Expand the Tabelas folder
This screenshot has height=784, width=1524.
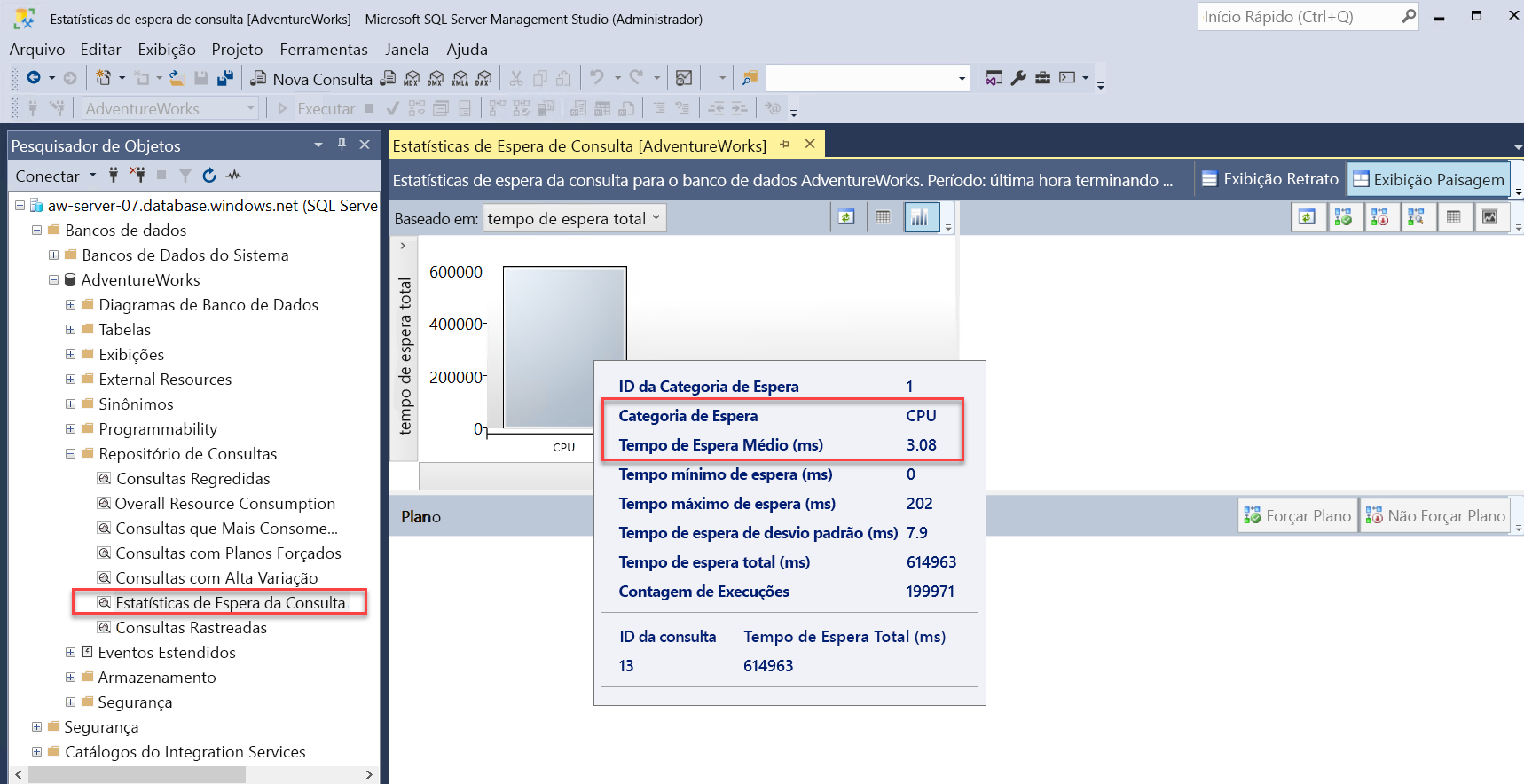[x=70, y=329]
